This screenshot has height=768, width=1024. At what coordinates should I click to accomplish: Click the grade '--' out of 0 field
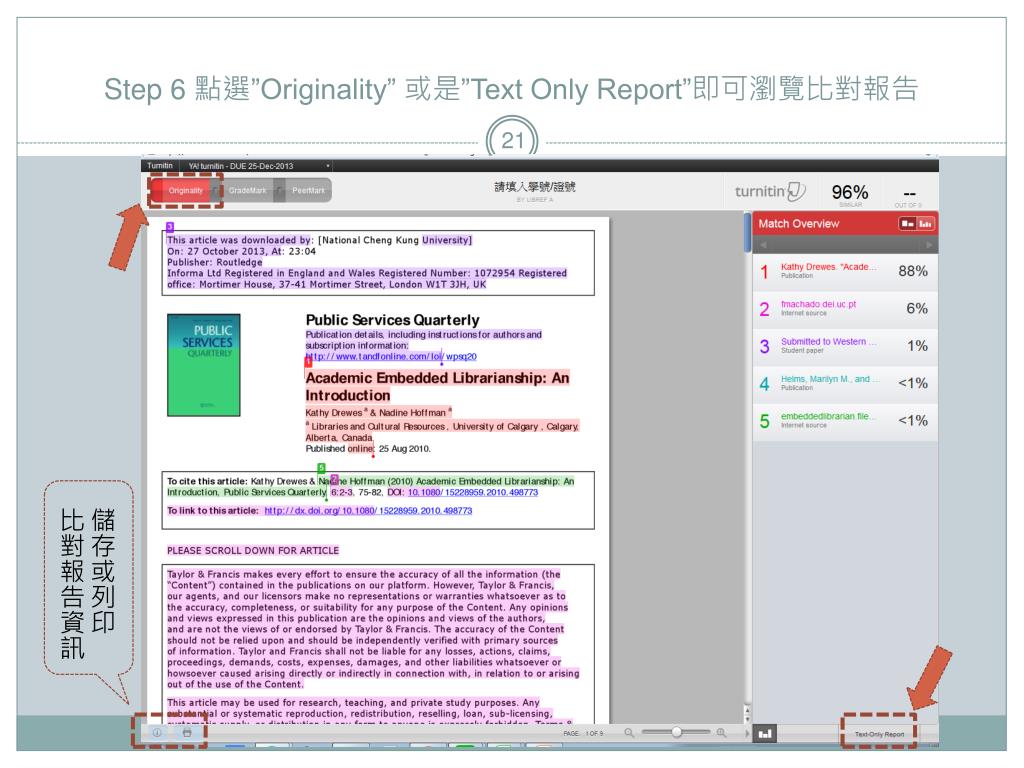coord(910,194)
